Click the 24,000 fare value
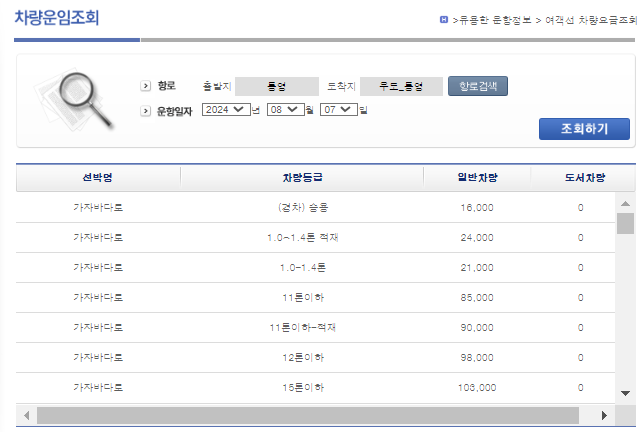This screenshot has height=432, width=644. 477,237
